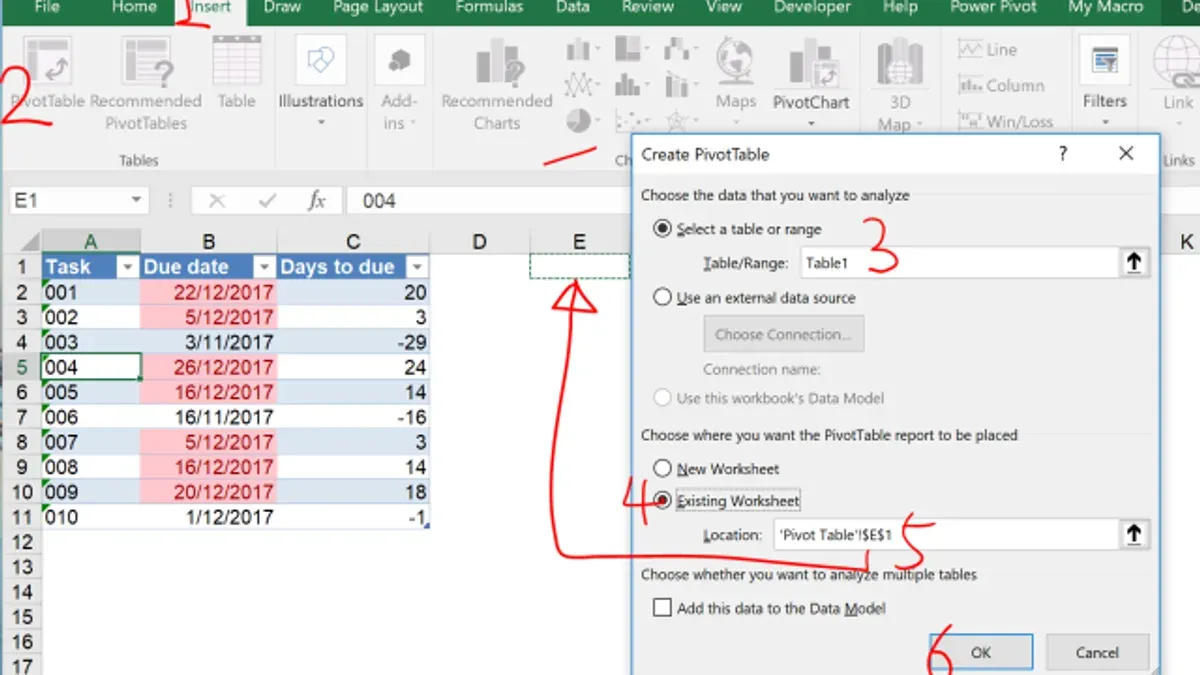Switch to the Review tab
1200x675 pixels.
point(648,8)
